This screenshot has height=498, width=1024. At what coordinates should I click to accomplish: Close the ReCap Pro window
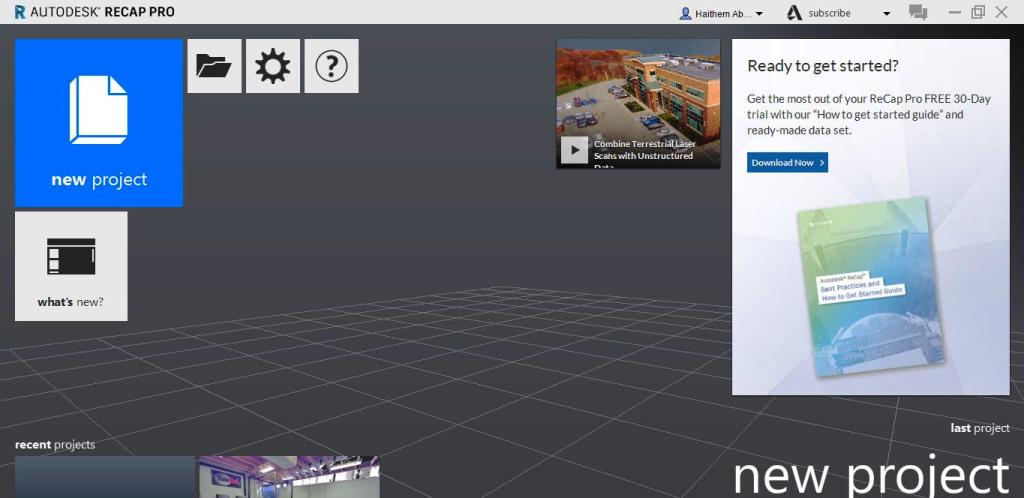[1001, 12]
